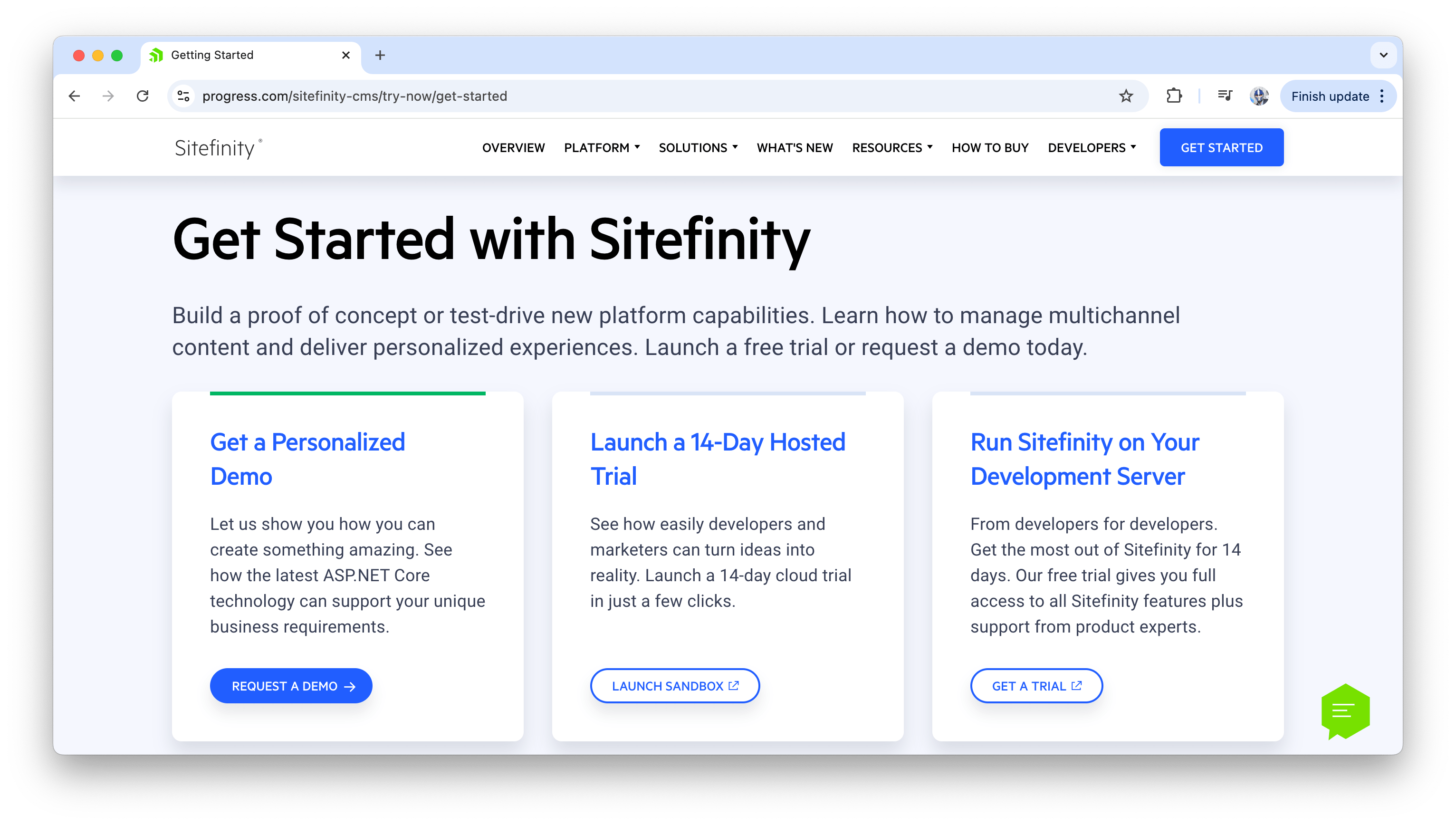
Task: Open the Developers dropdown menu
Action: point(1091,148)
